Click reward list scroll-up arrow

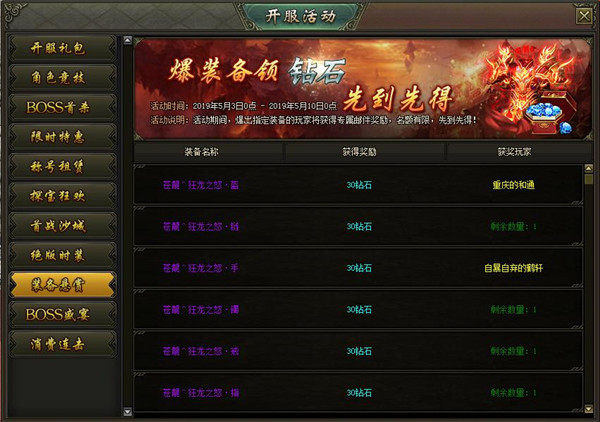pyautogui.click(x=589, y=168)
